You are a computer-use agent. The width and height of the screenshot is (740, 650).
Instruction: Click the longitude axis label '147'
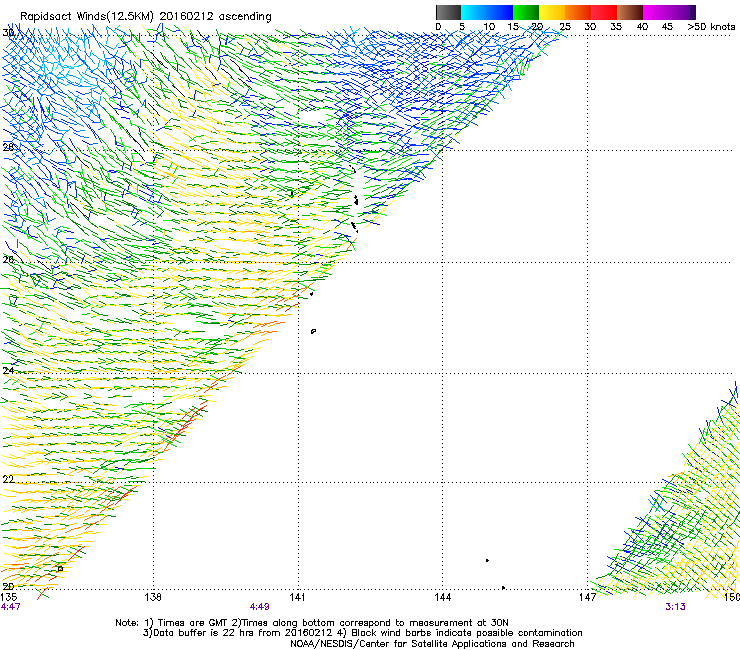pos(588,597)
